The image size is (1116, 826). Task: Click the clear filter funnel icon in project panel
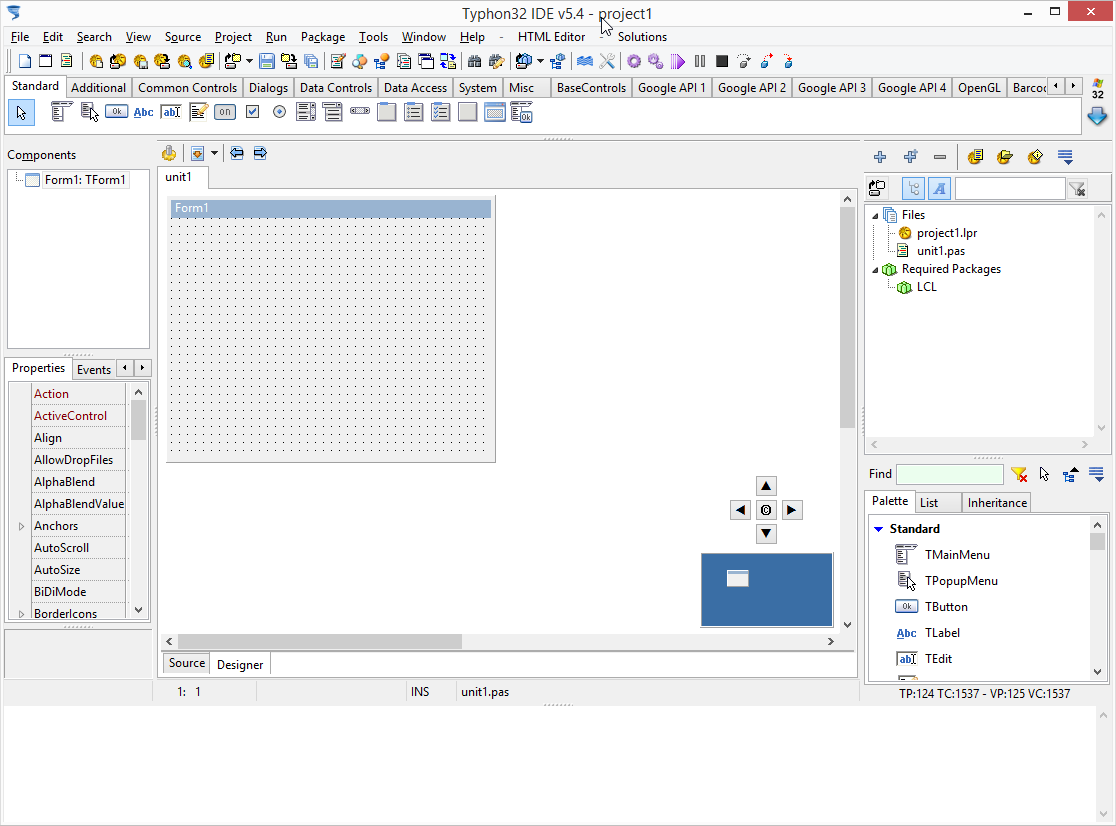pos(1077,189)
